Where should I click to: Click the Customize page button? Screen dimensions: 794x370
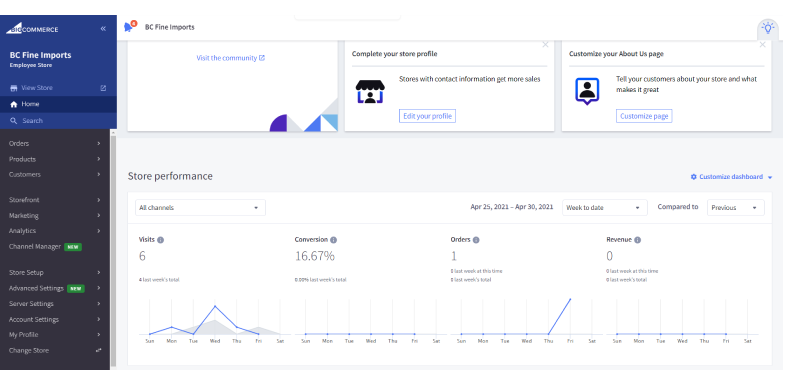pos(644,116)
